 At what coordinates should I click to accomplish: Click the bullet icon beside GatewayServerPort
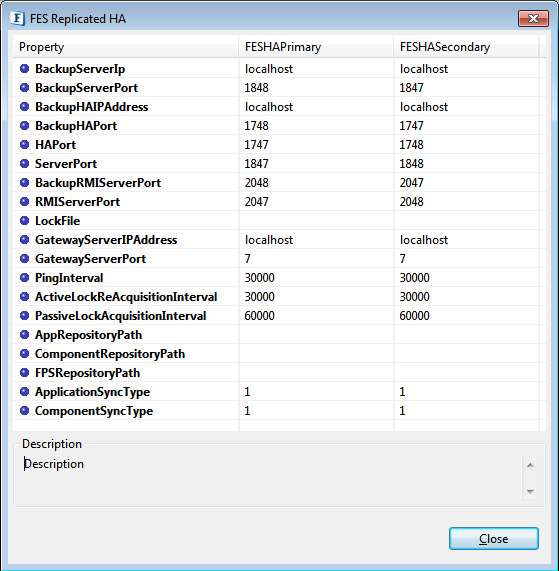(24, 259)
